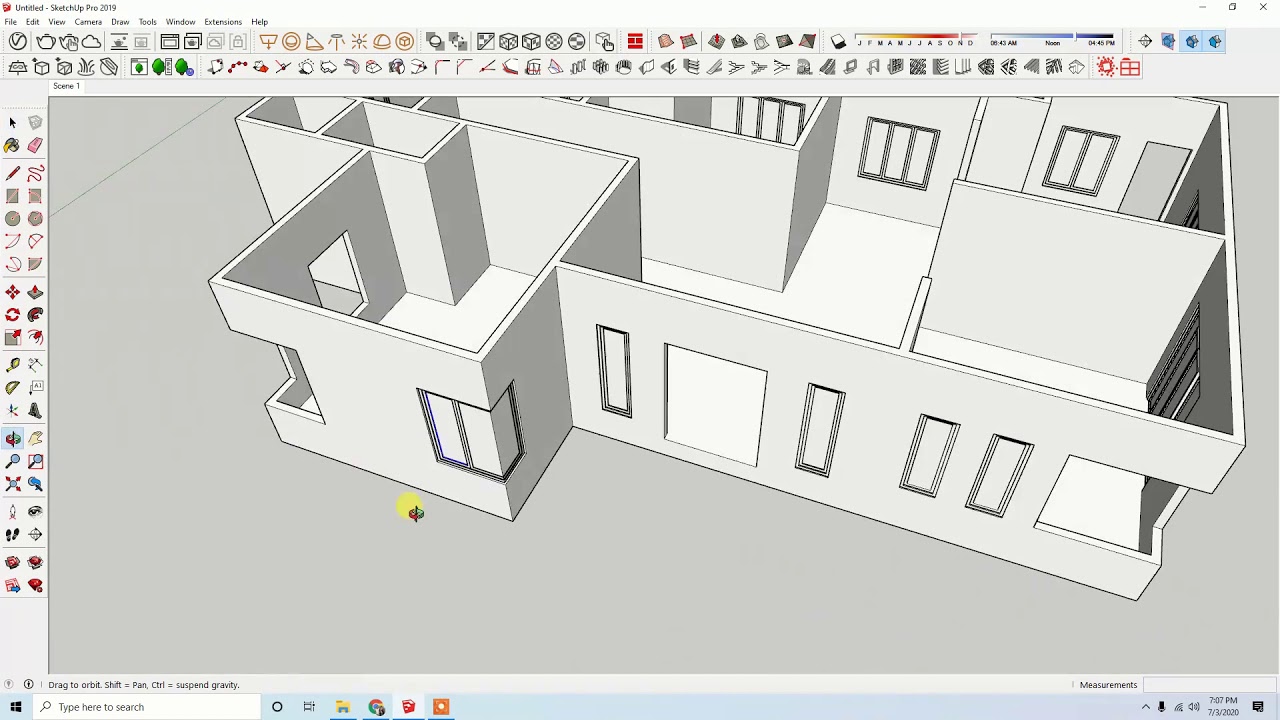1280x720 pixels.
Task: Open the File menu
Action: pyautogui.click(x=10, y=22)
